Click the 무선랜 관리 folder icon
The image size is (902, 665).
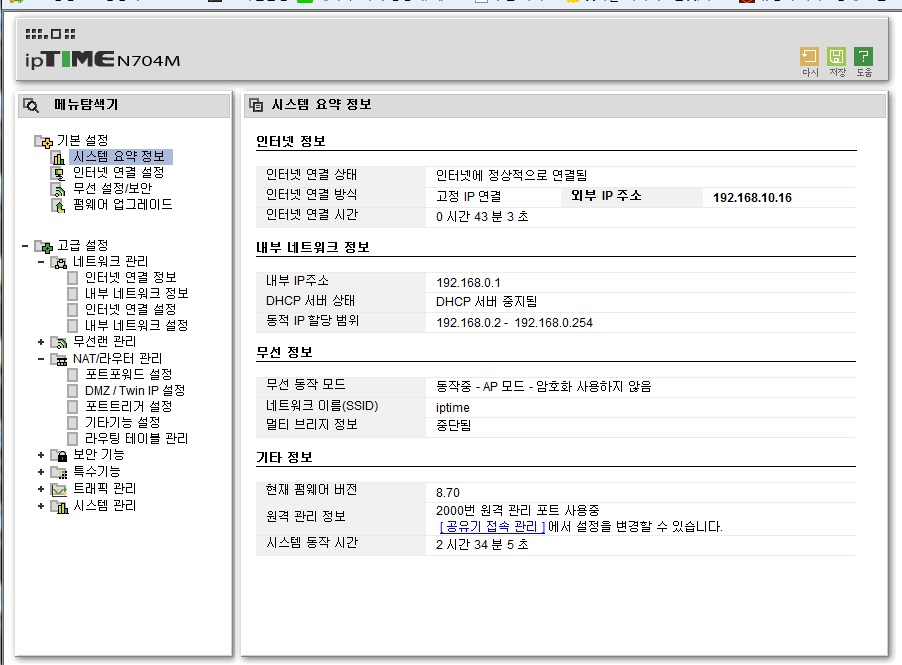point(59,343)
